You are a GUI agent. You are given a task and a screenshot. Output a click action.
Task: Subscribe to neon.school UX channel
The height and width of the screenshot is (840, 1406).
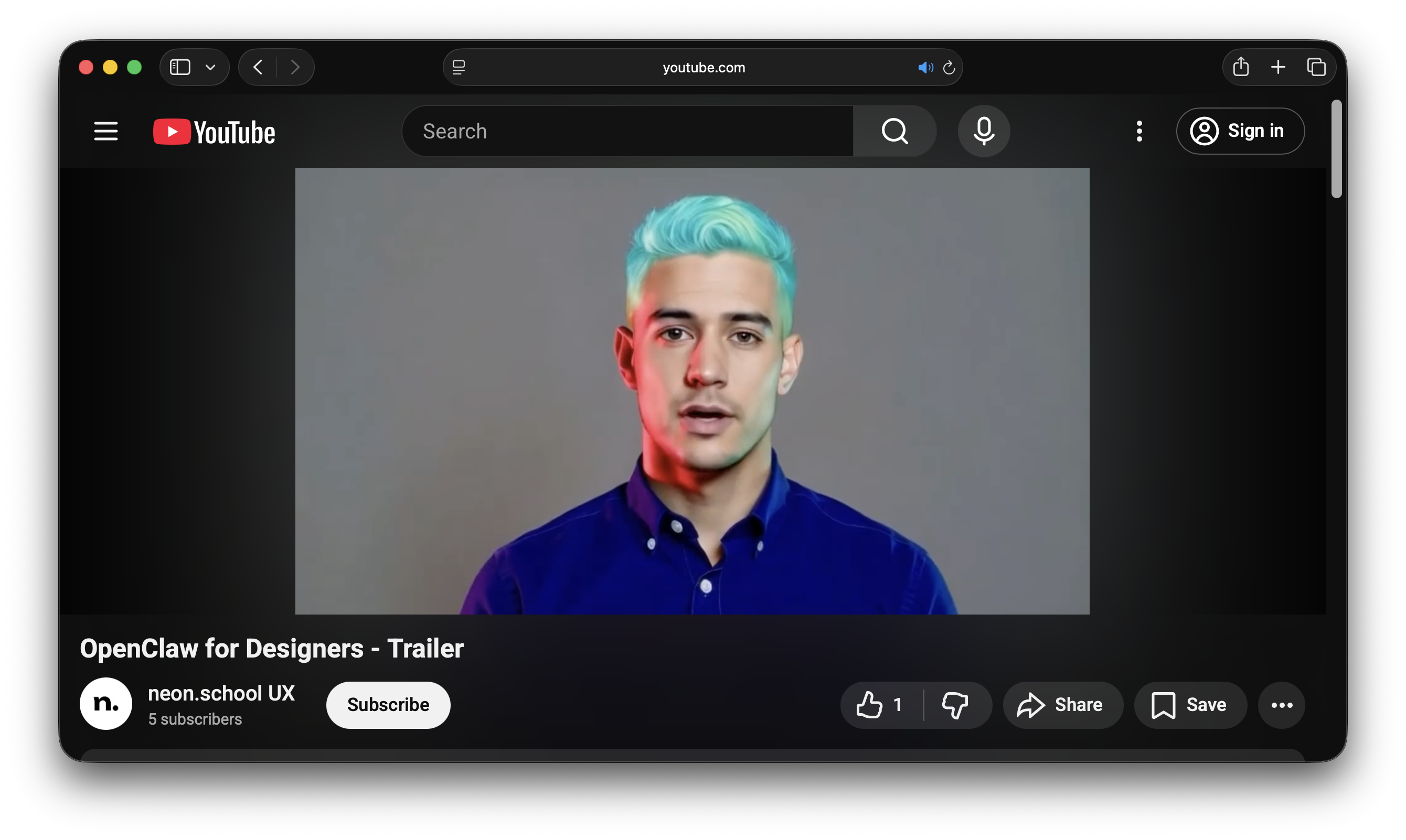388,705
